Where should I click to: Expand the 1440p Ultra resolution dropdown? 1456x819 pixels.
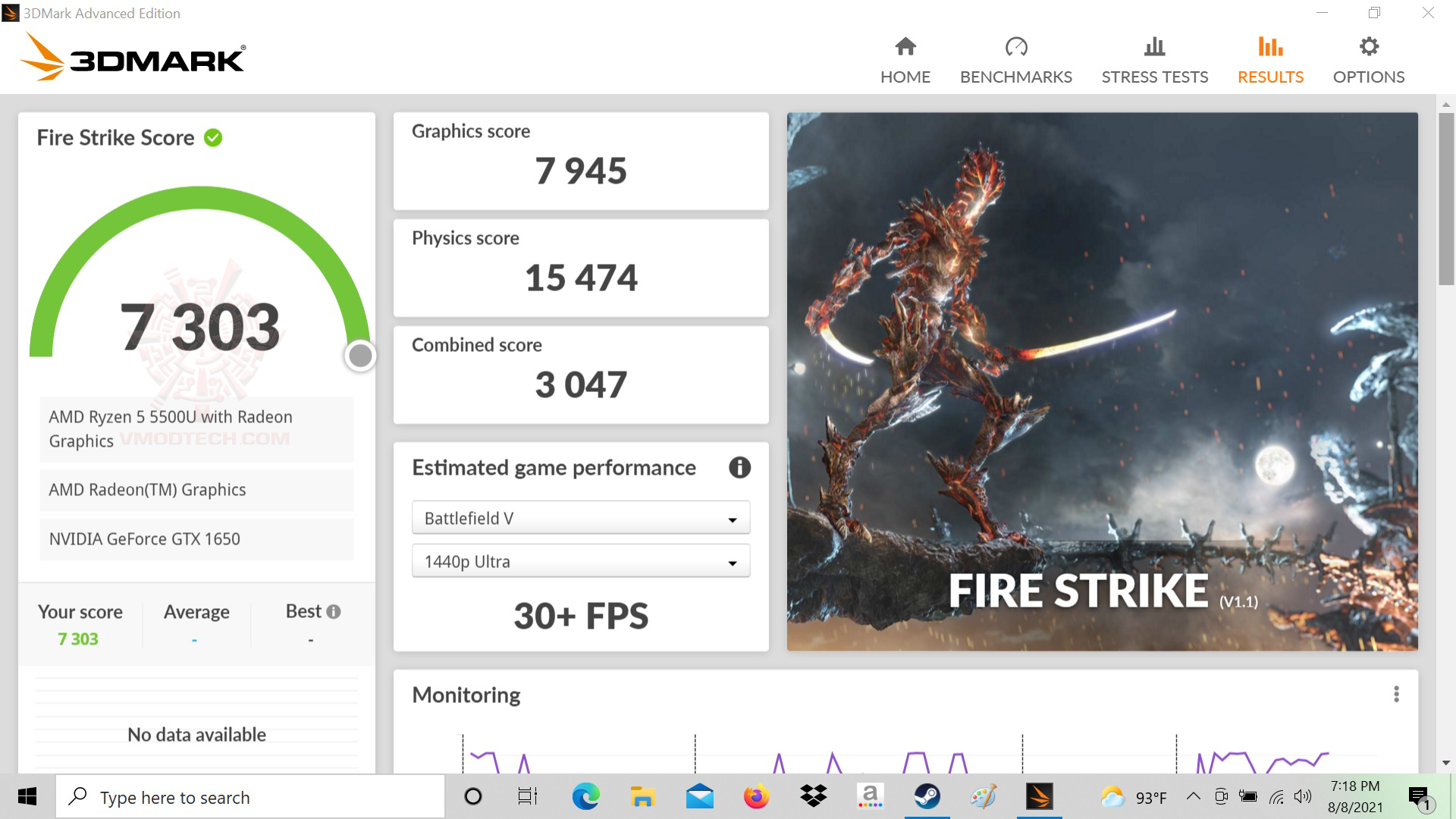(581, 562)
